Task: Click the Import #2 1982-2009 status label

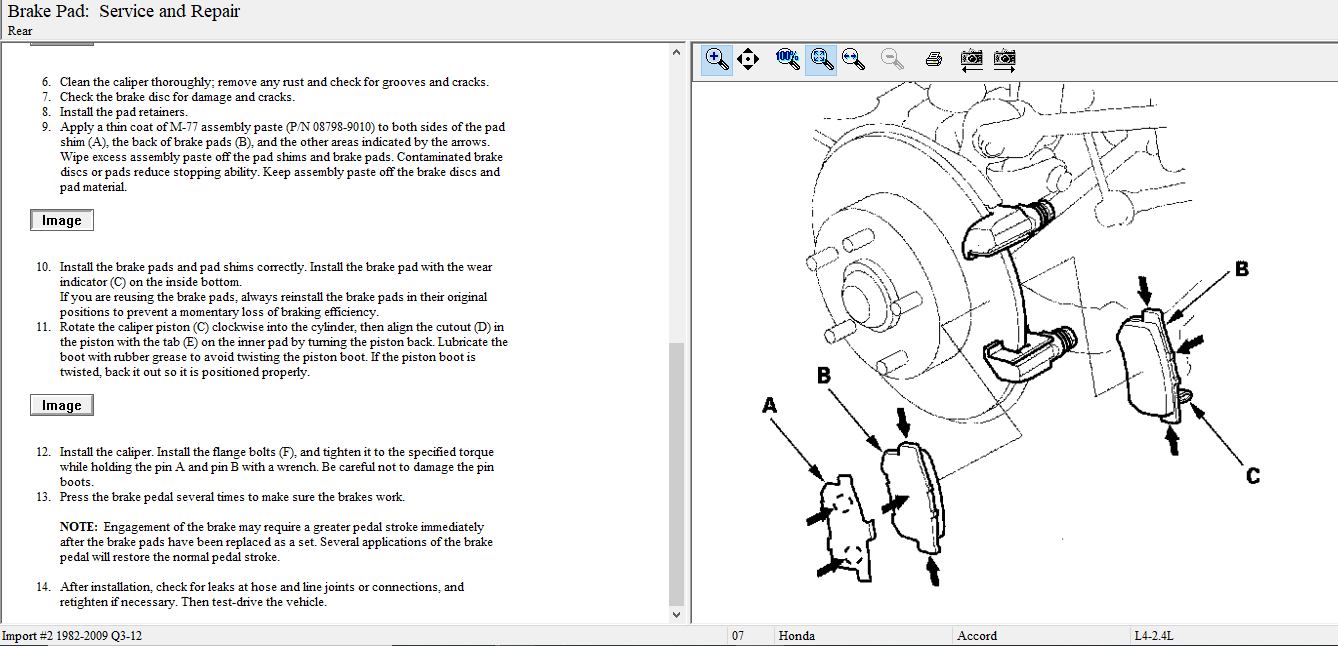Action: (72, 636)
